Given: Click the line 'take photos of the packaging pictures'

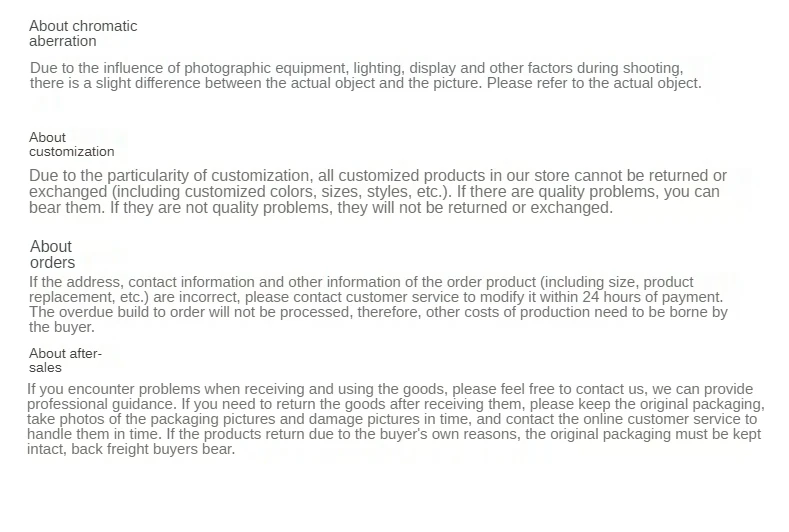Looking at the screenshot, I should 392,419.
